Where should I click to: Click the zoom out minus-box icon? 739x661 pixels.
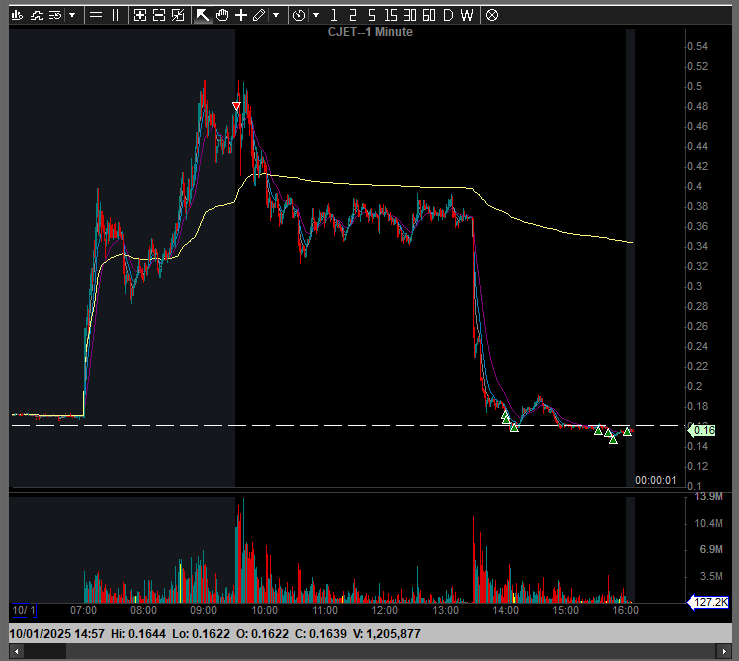[159, 16]
